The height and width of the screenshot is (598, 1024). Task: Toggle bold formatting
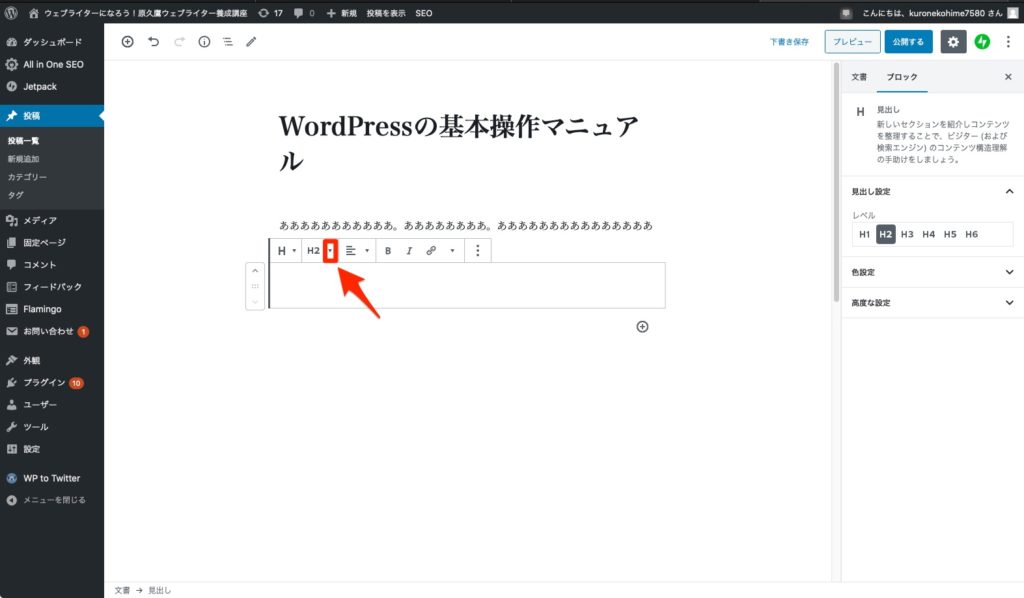coord(388,251)
